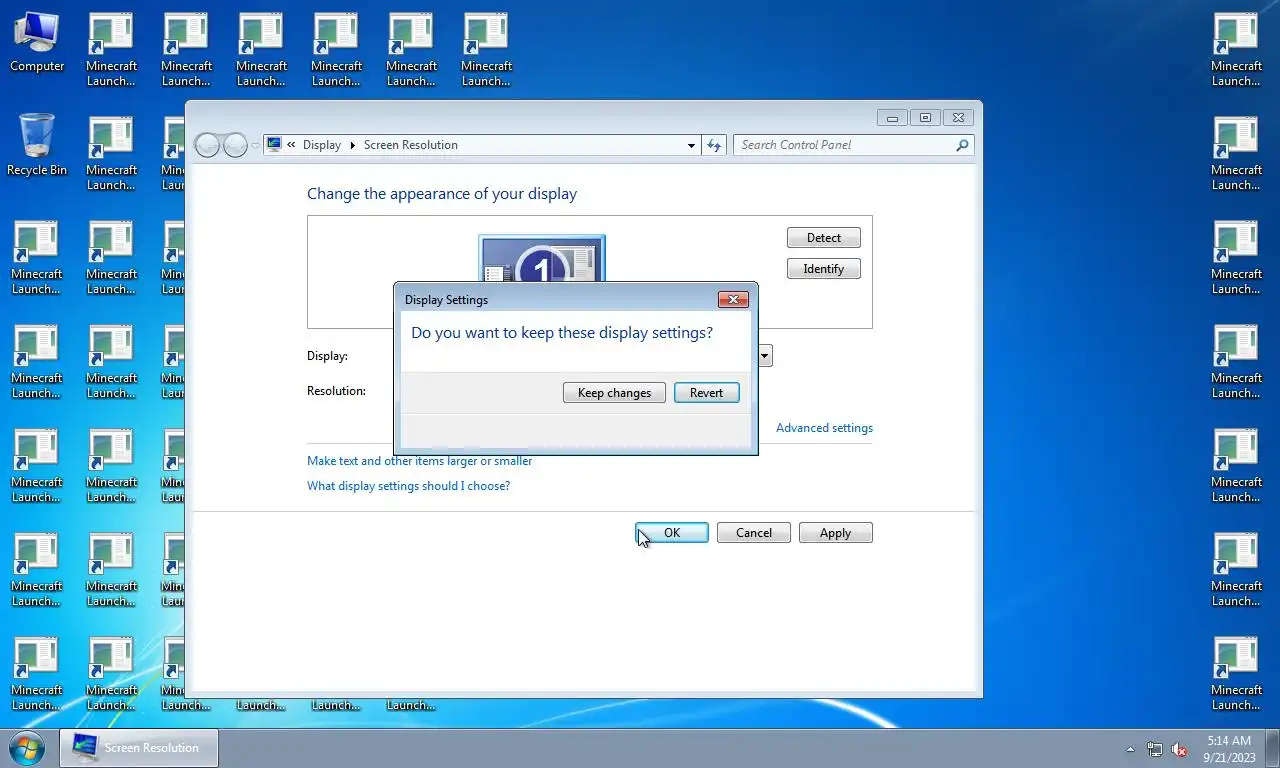The image size is (1280, 768).
Task: Confirm with the OK button
Action: click(x=672, y=533)
